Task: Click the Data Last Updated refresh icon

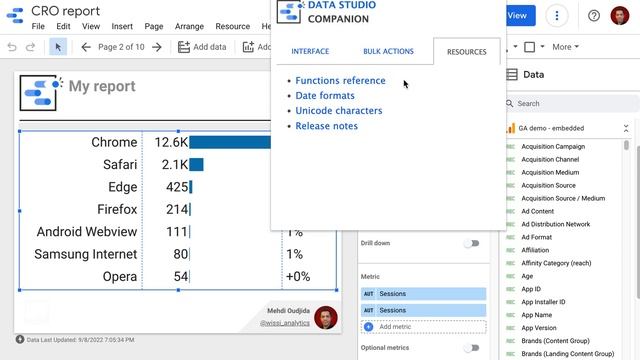Action: (20, 339)
